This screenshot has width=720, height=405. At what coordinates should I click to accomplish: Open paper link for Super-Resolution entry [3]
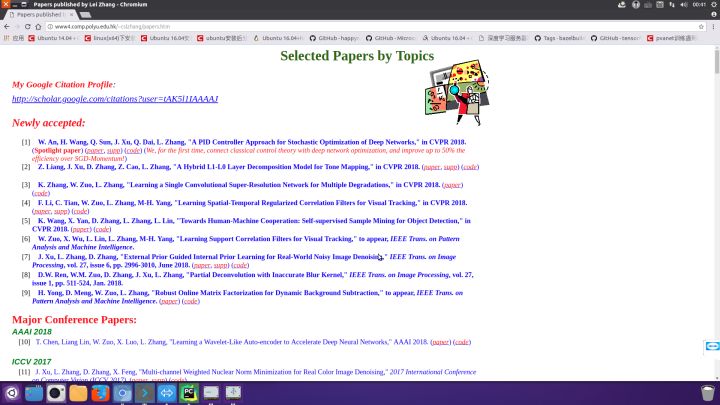pos(452,185)
